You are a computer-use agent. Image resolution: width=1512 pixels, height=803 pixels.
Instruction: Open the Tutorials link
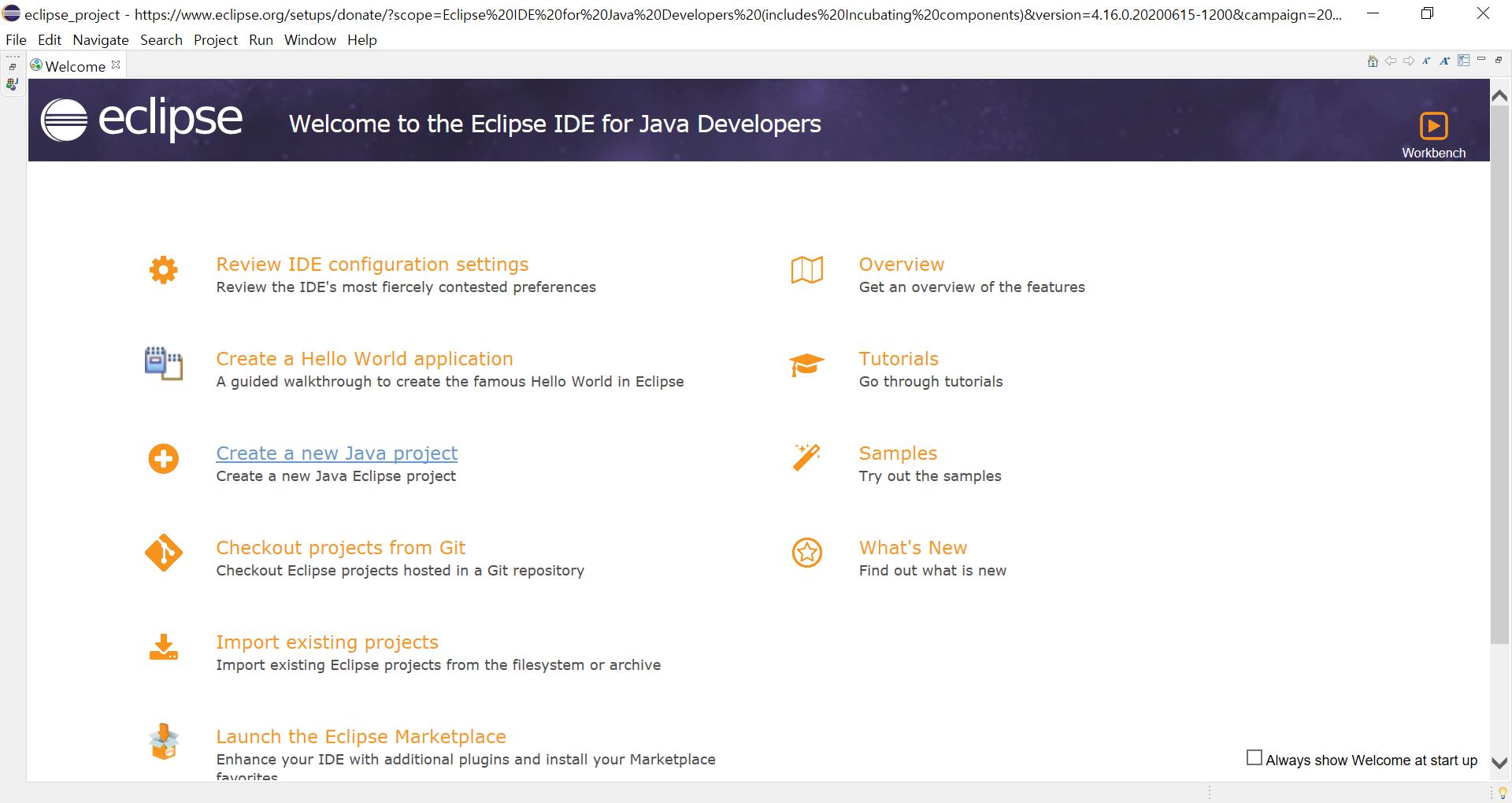(x=899, y=359)
